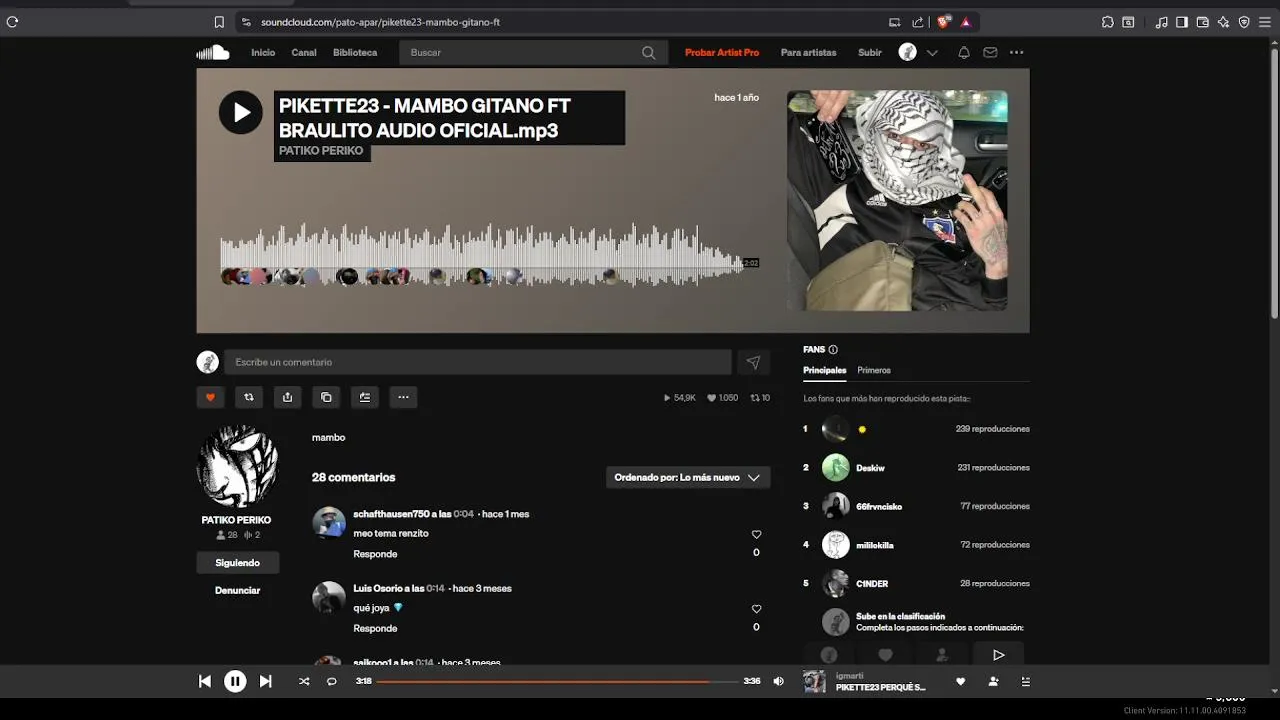Go to Inicio
Screen dimensions: 1280x720
click(263, 52)
